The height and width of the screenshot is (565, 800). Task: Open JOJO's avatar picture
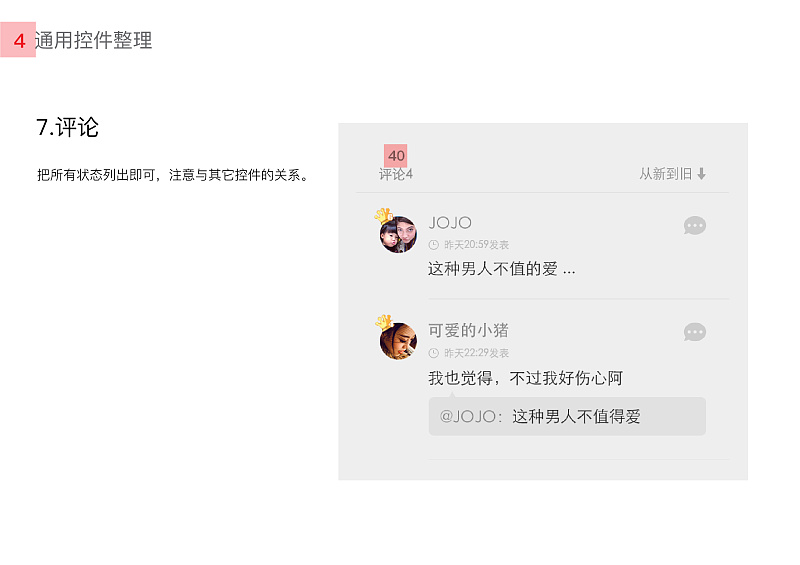point(398,234)
